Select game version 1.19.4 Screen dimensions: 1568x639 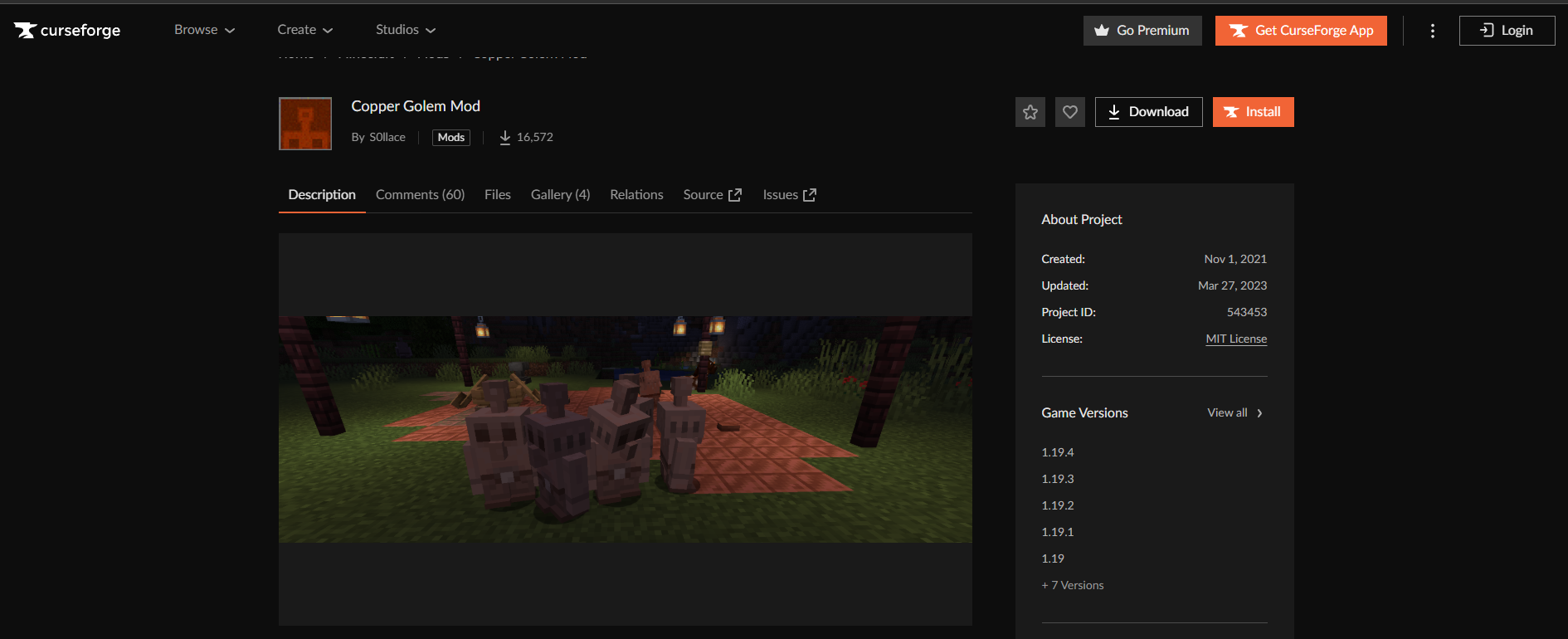(1058, 452)
